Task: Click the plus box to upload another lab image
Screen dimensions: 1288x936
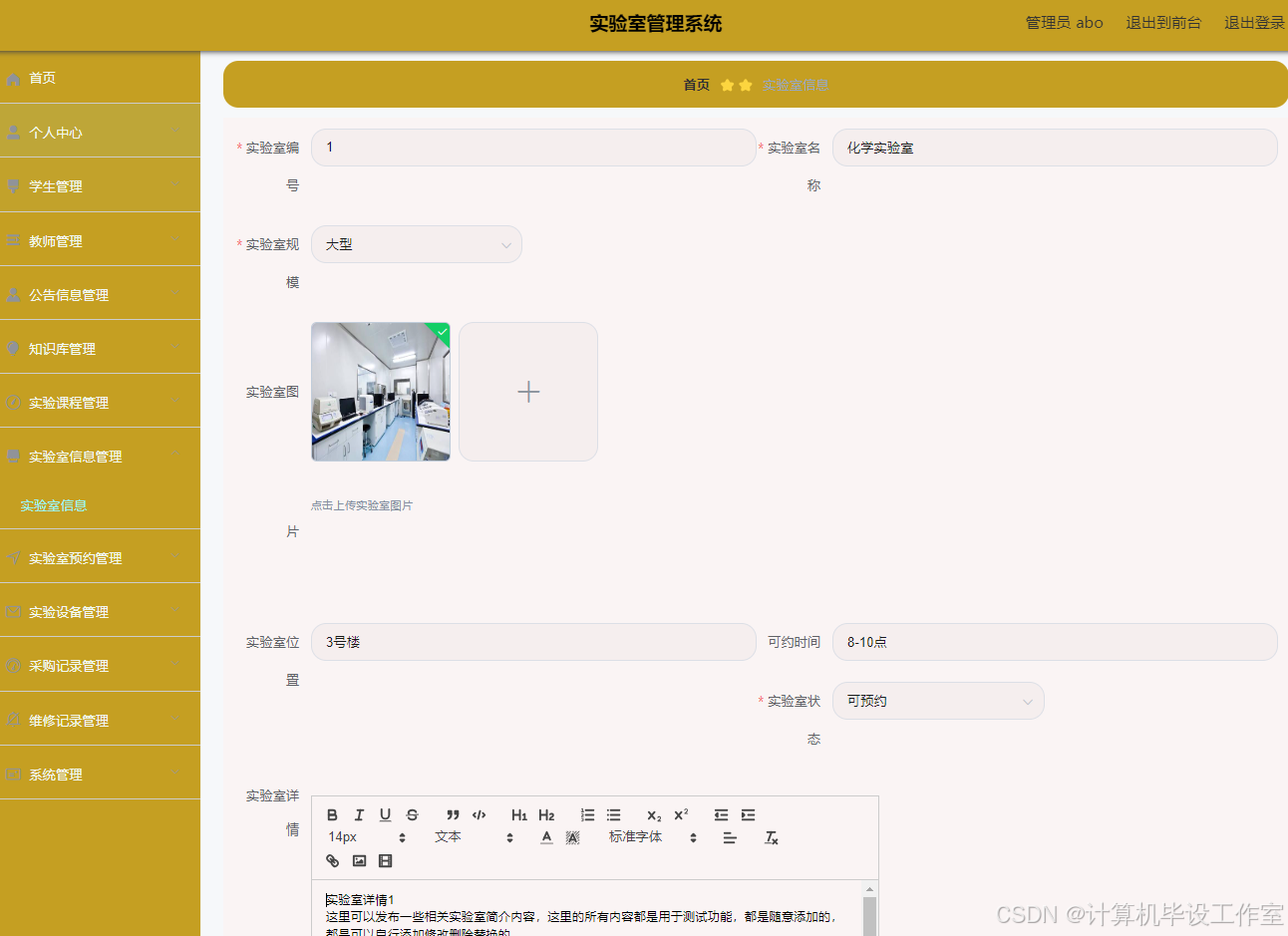Action: tap(527, 391)
